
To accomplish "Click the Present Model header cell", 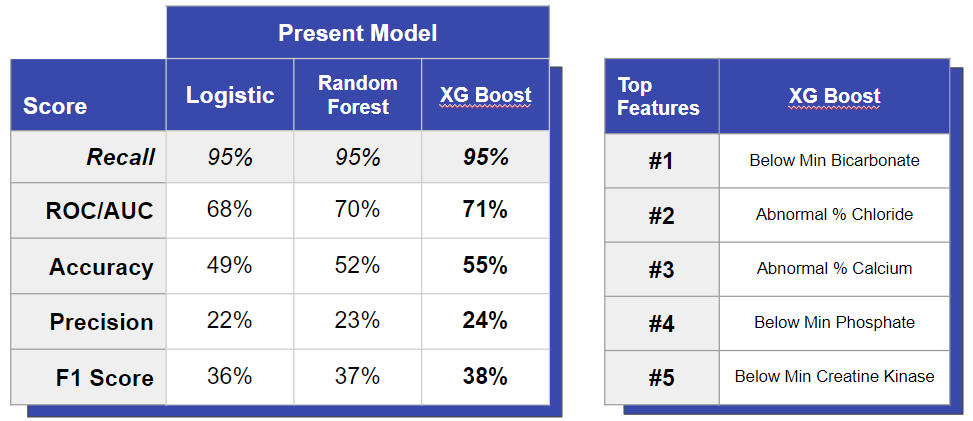I will click(357, 33).
